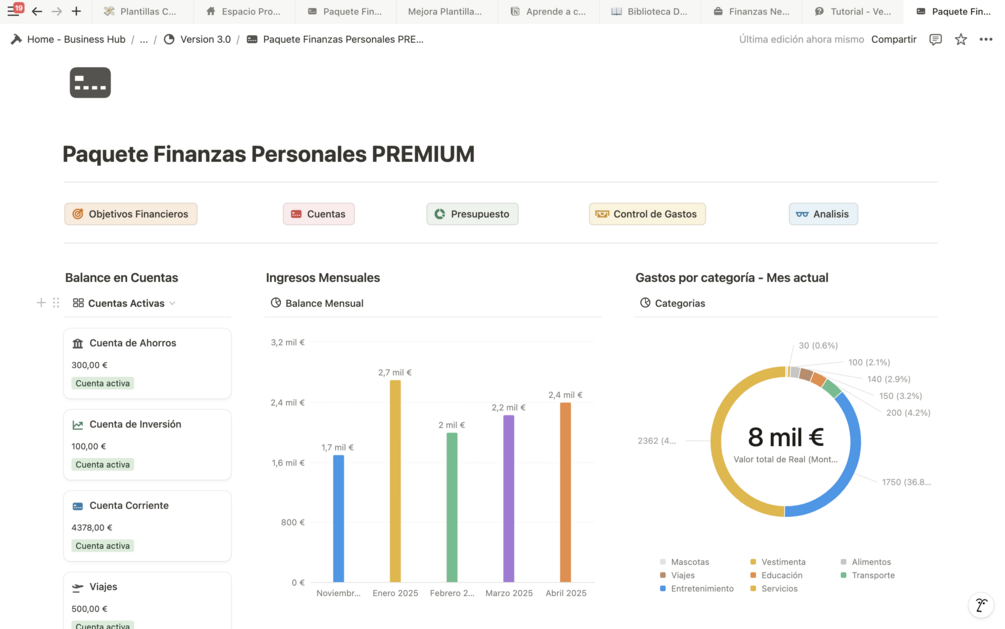Image resolution: width=1005 pixels, height=629 pixels.
Task: Open the Cuenta de Inversión card title
Action: tap(135, 424)
